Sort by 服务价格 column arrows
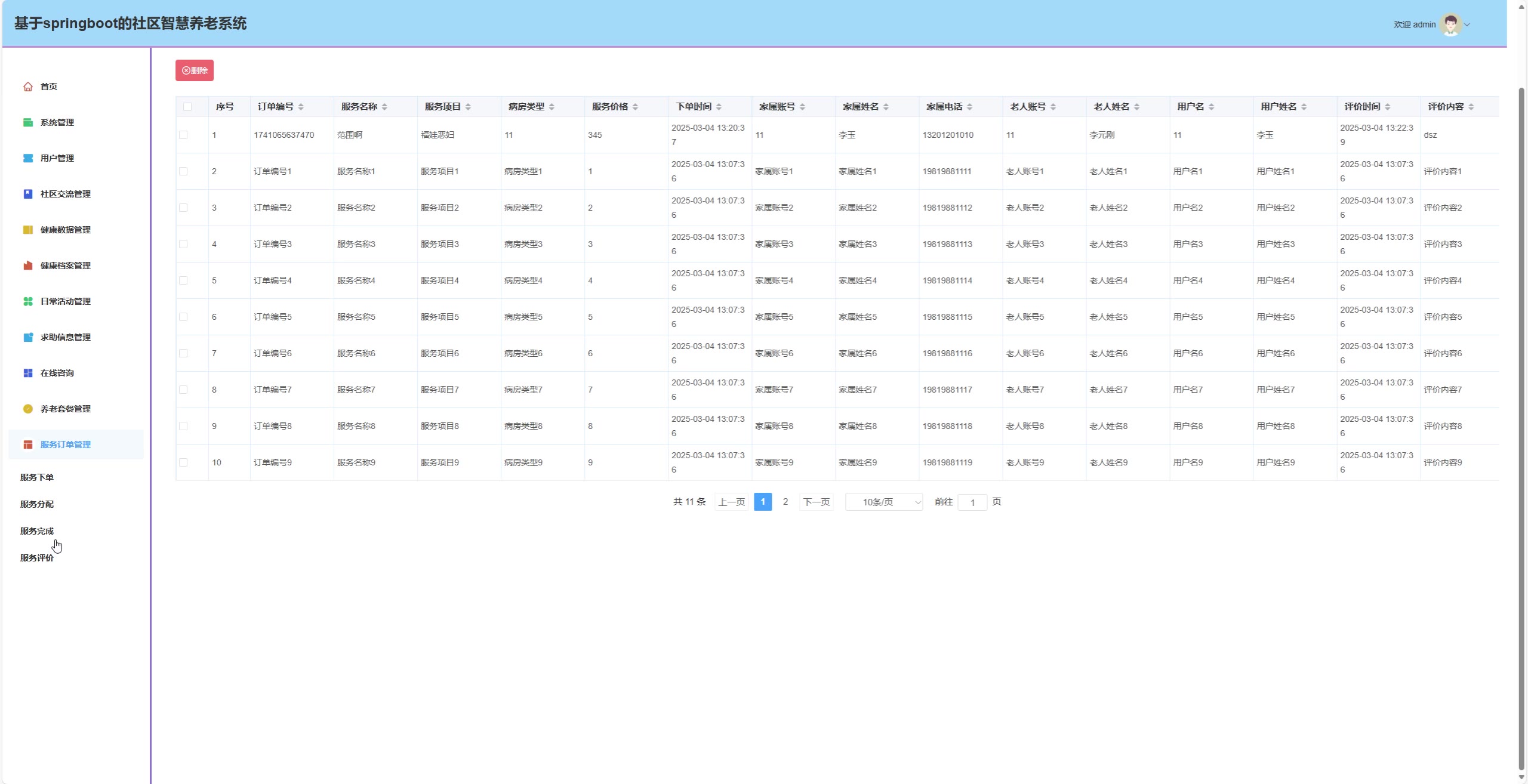The height and width of the screenshot is (784, 1528). 635,107
